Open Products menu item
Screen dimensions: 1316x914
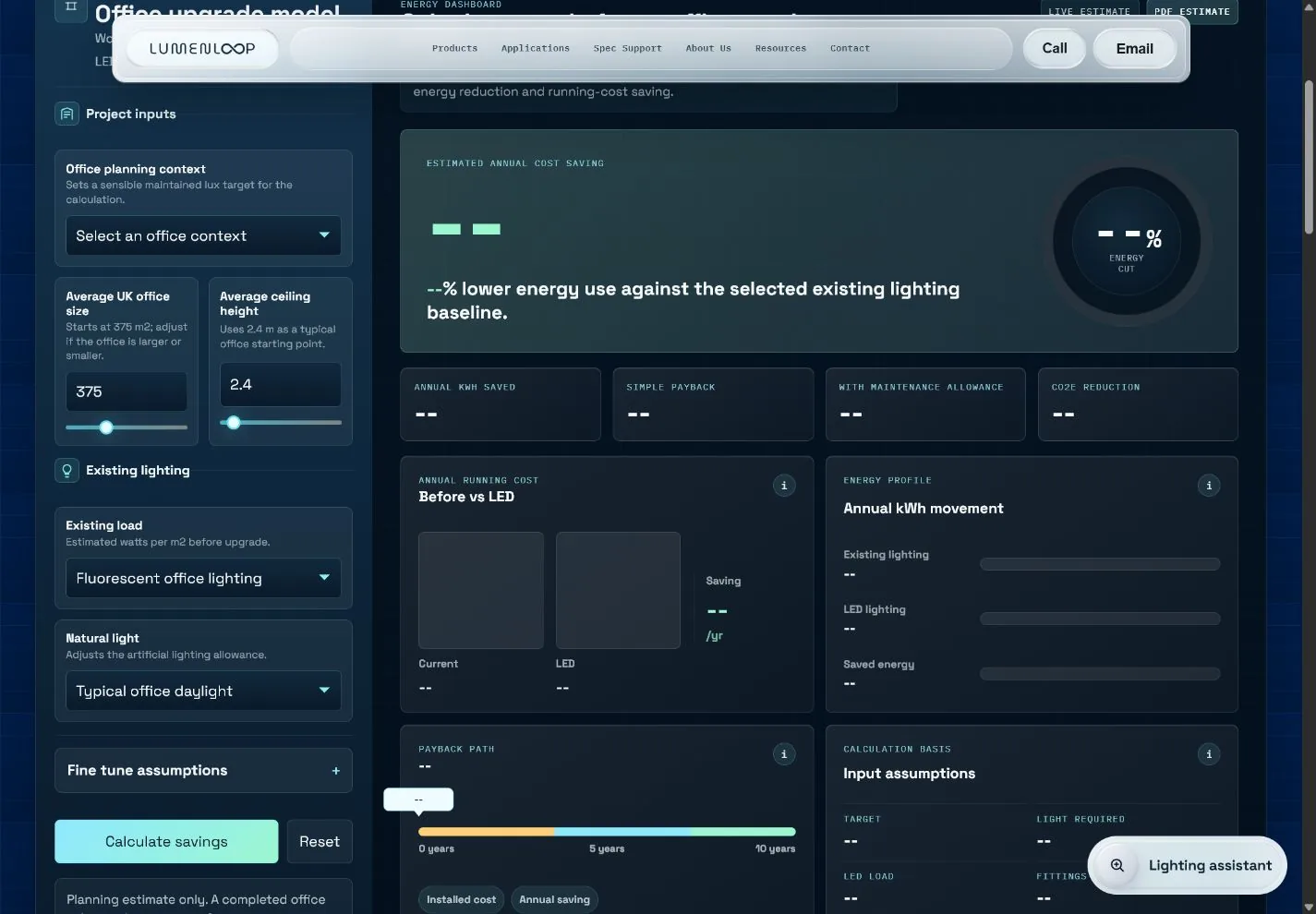click(455, 48)
